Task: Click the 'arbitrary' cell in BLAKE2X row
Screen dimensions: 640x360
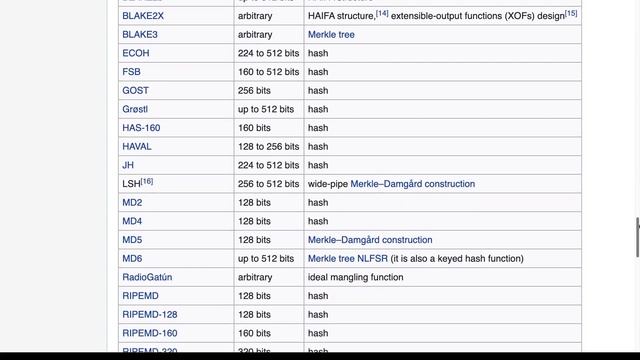Action: click(269, 16)
